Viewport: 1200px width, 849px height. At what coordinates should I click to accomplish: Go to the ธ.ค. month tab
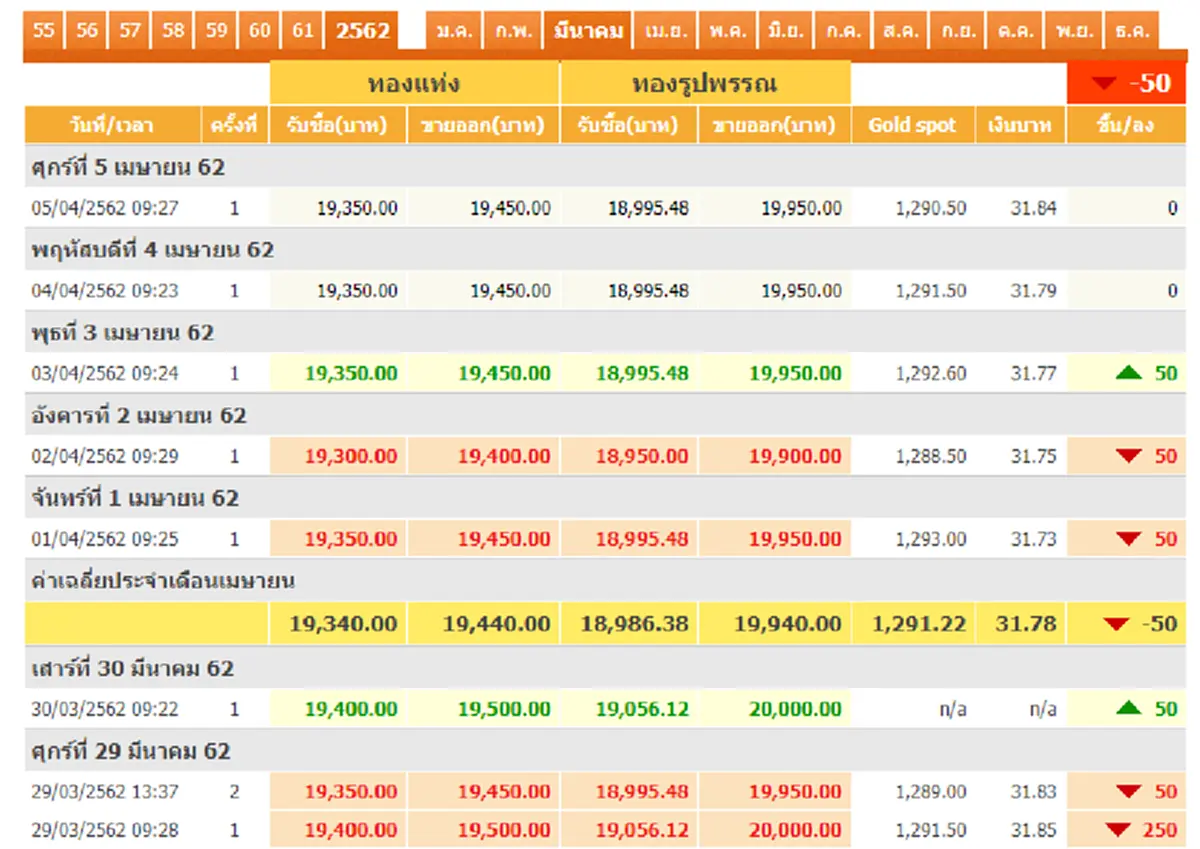click(x=1131, y=31)
